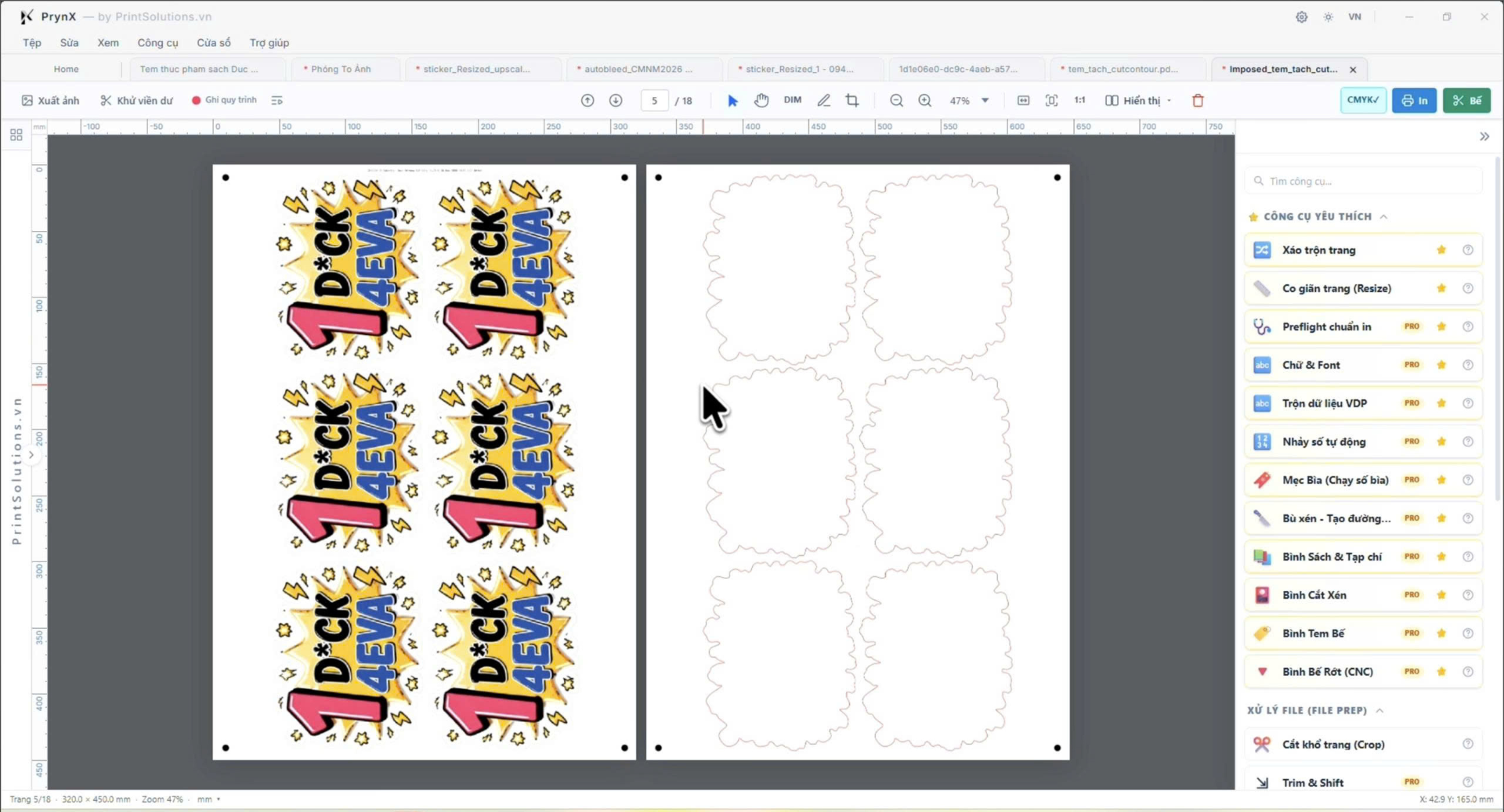Zoom out using the minus magnifier
The image size is (1504, 812).
click(896, 100)
